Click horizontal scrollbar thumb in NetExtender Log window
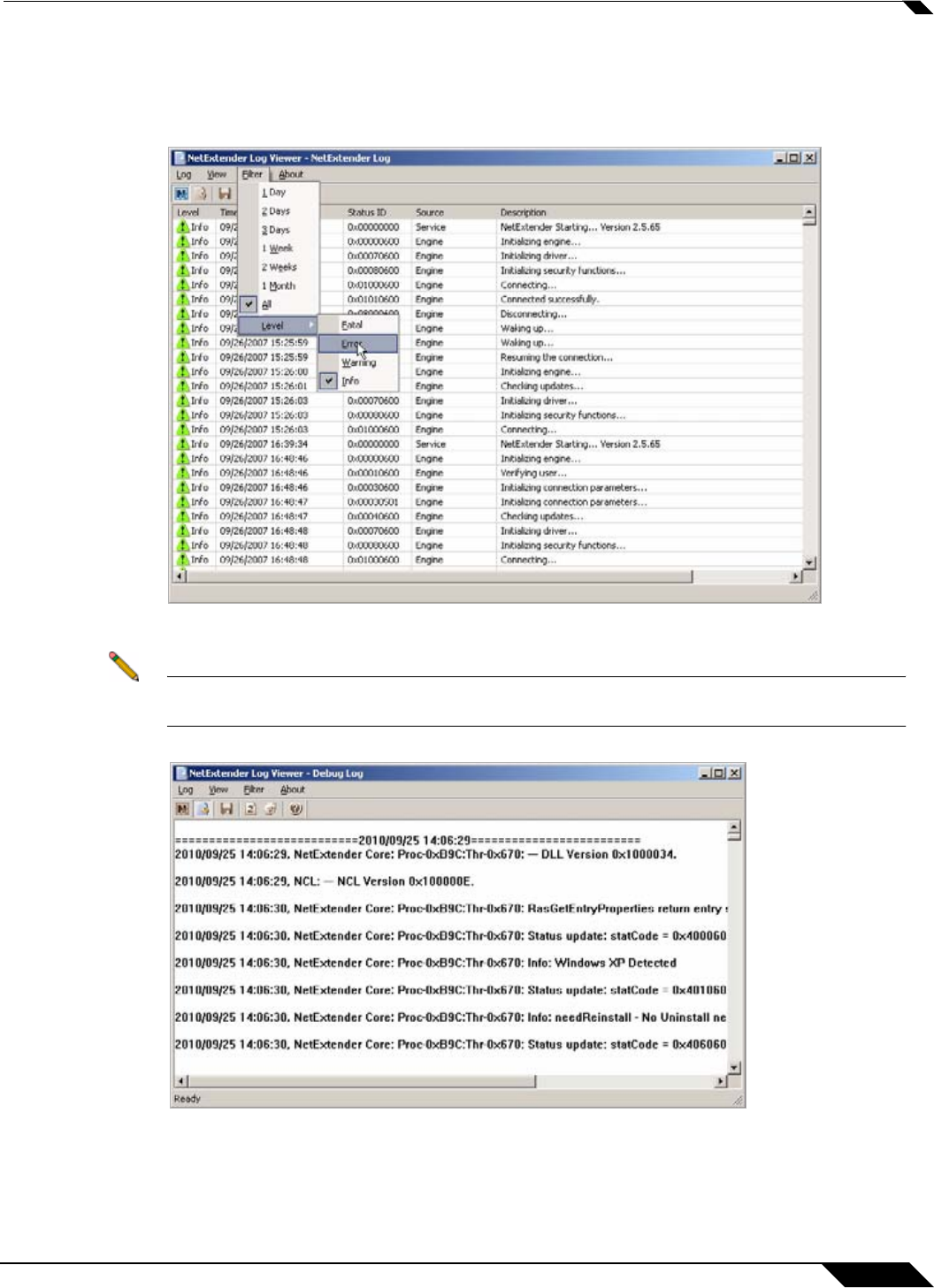Viewport: 934px width, 1288px height. pyautogui.click(x=440, y=576)
